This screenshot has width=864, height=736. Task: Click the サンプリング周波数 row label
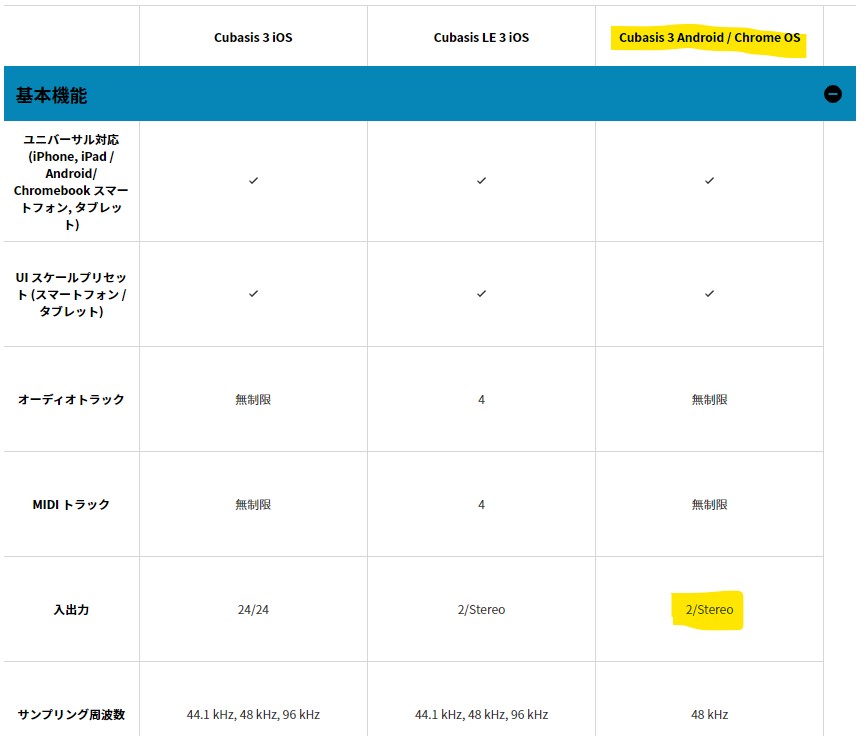pos(71,715)
